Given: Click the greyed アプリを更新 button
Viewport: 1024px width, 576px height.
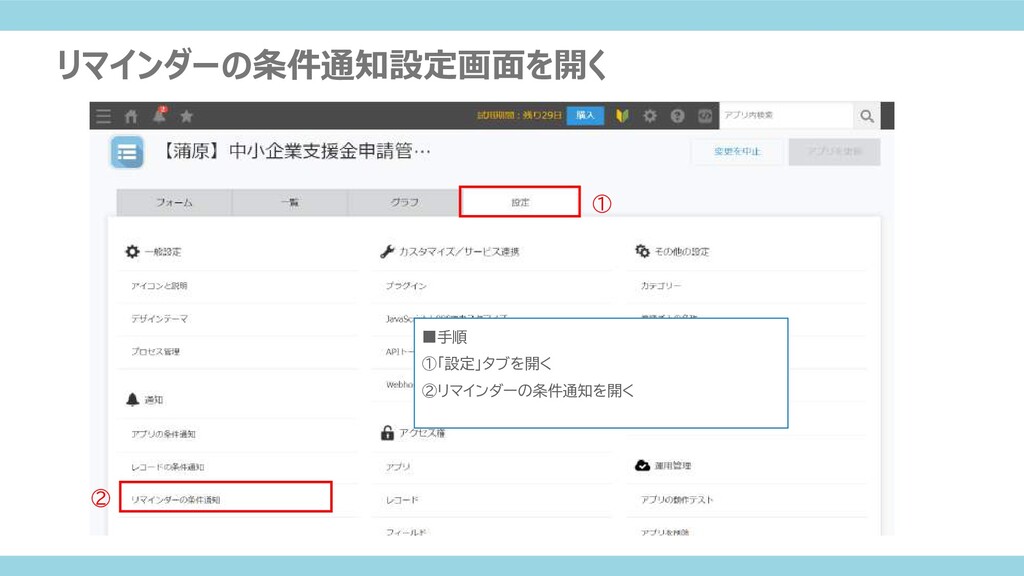Looking at the screenshot, I should pyautogui.click(x=834, y=152).
